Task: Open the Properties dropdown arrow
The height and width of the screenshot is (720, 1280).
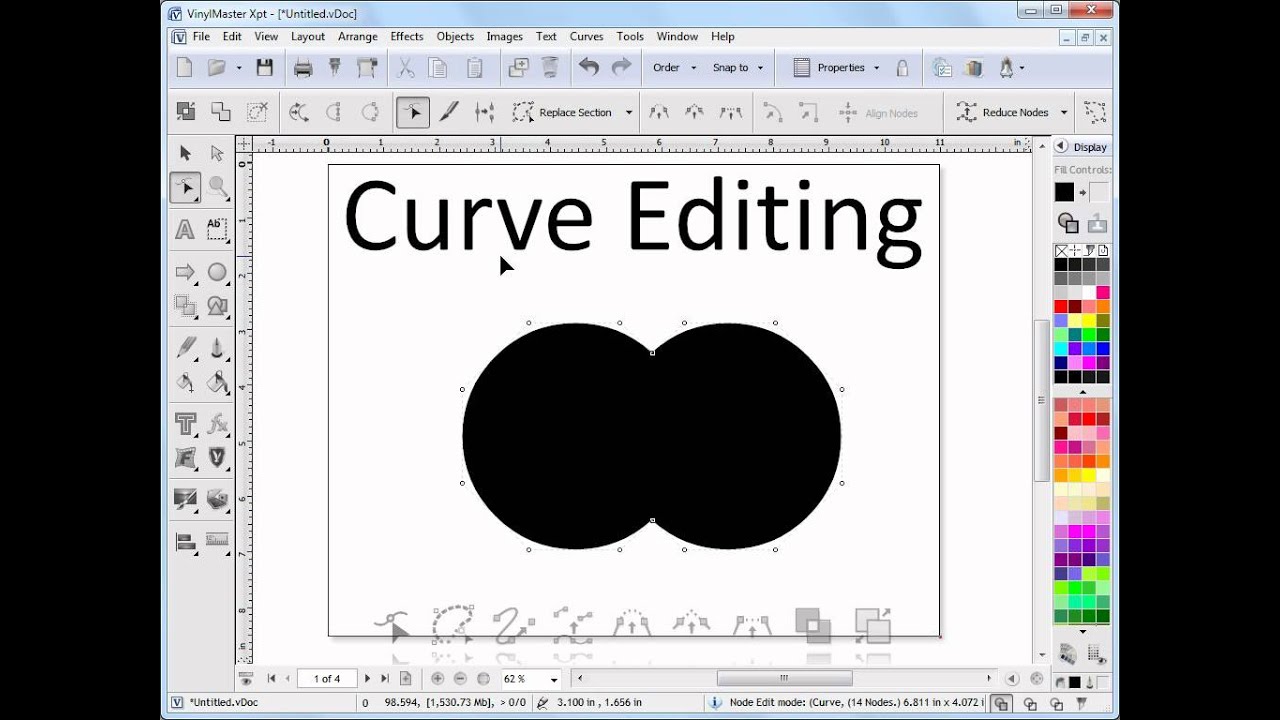Action: coord(877,68)
